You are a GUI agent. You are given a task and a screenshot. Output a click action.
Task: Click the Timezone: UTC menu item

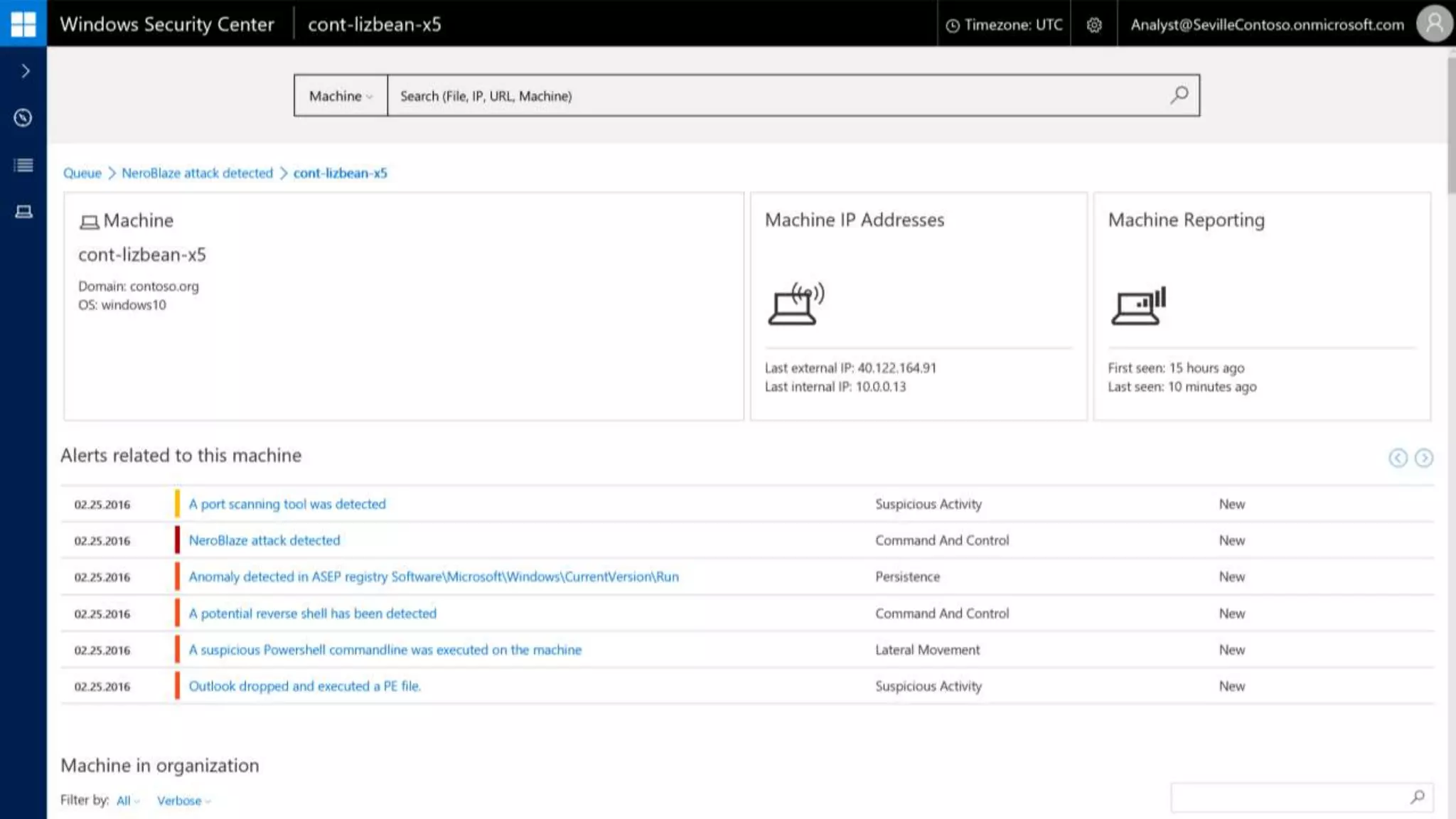pos(1004,25)
